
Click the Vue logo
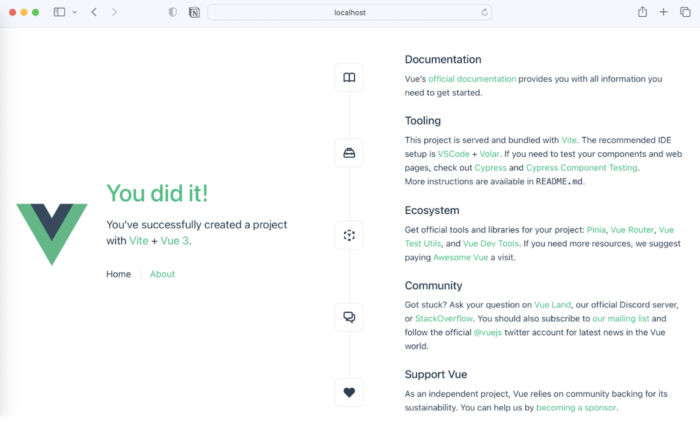pyautogui.click(x=52, y=234)
